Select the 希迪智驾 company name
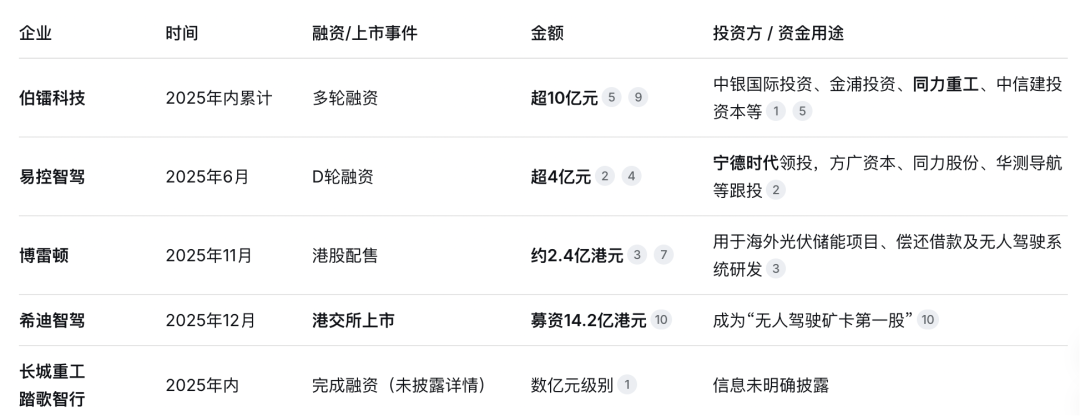This screenshot has height=416, width=1080. (52, 320)
